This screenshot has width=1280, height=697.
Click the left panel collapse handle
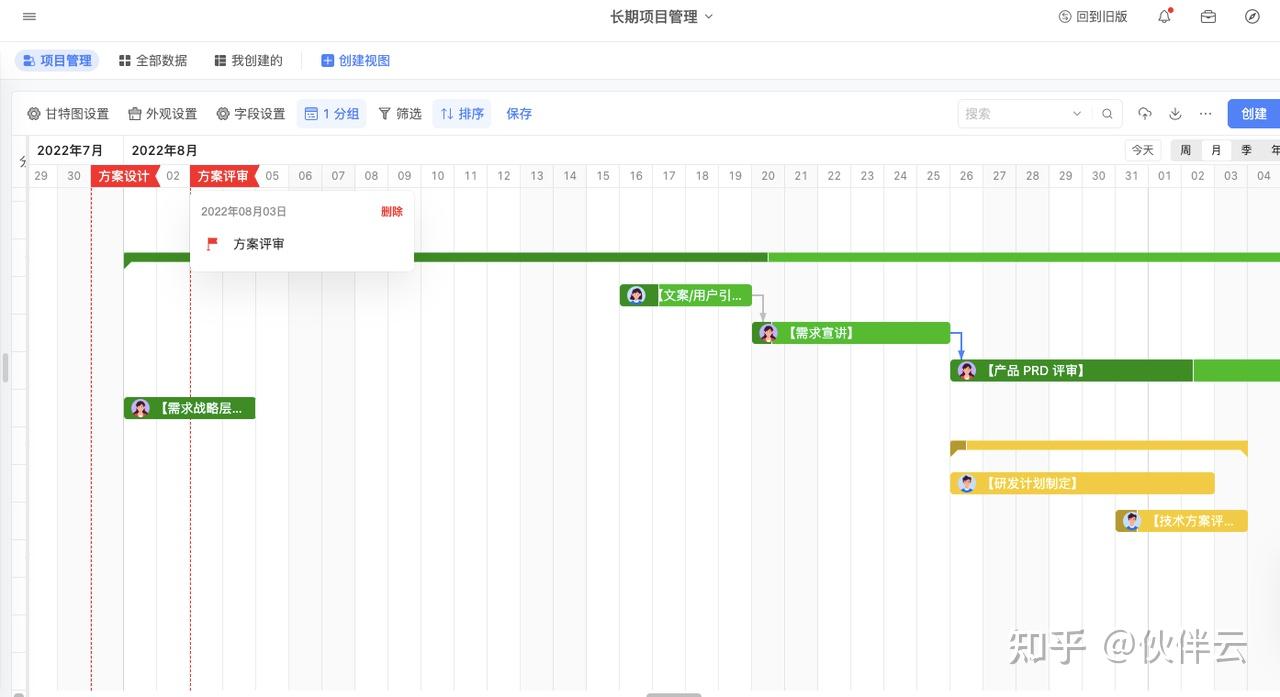point(5,367)
